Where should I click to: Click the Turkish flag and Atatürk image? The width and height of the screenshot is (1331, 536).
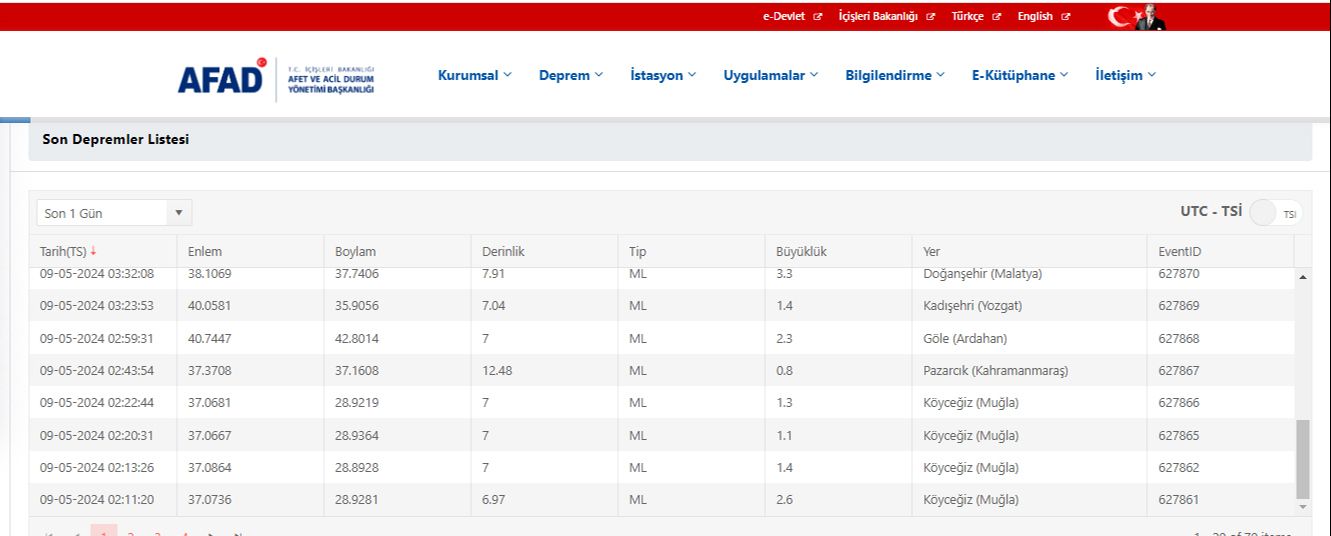click(x=1136, y=17)
